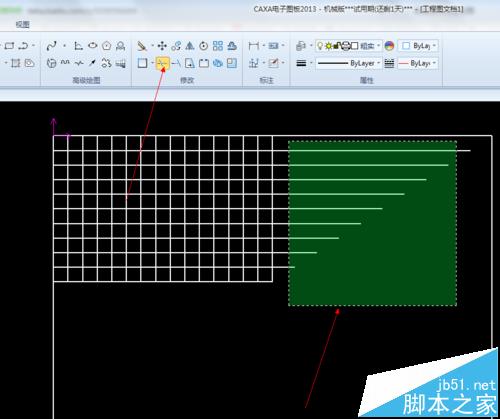Click the coordinate annotation icon
The height and width of the screenshot is (419, 500).
[254, 63]
